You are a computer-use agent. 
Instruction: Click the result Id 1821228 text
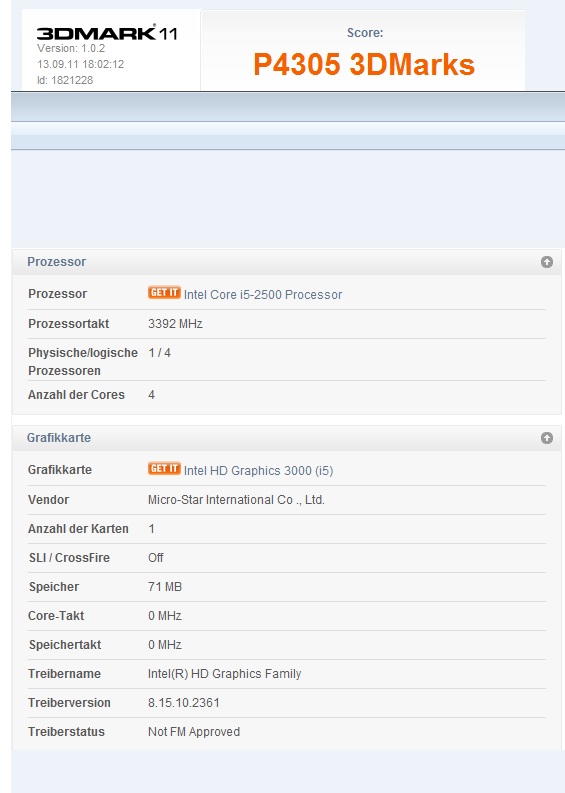pos(65,80)
